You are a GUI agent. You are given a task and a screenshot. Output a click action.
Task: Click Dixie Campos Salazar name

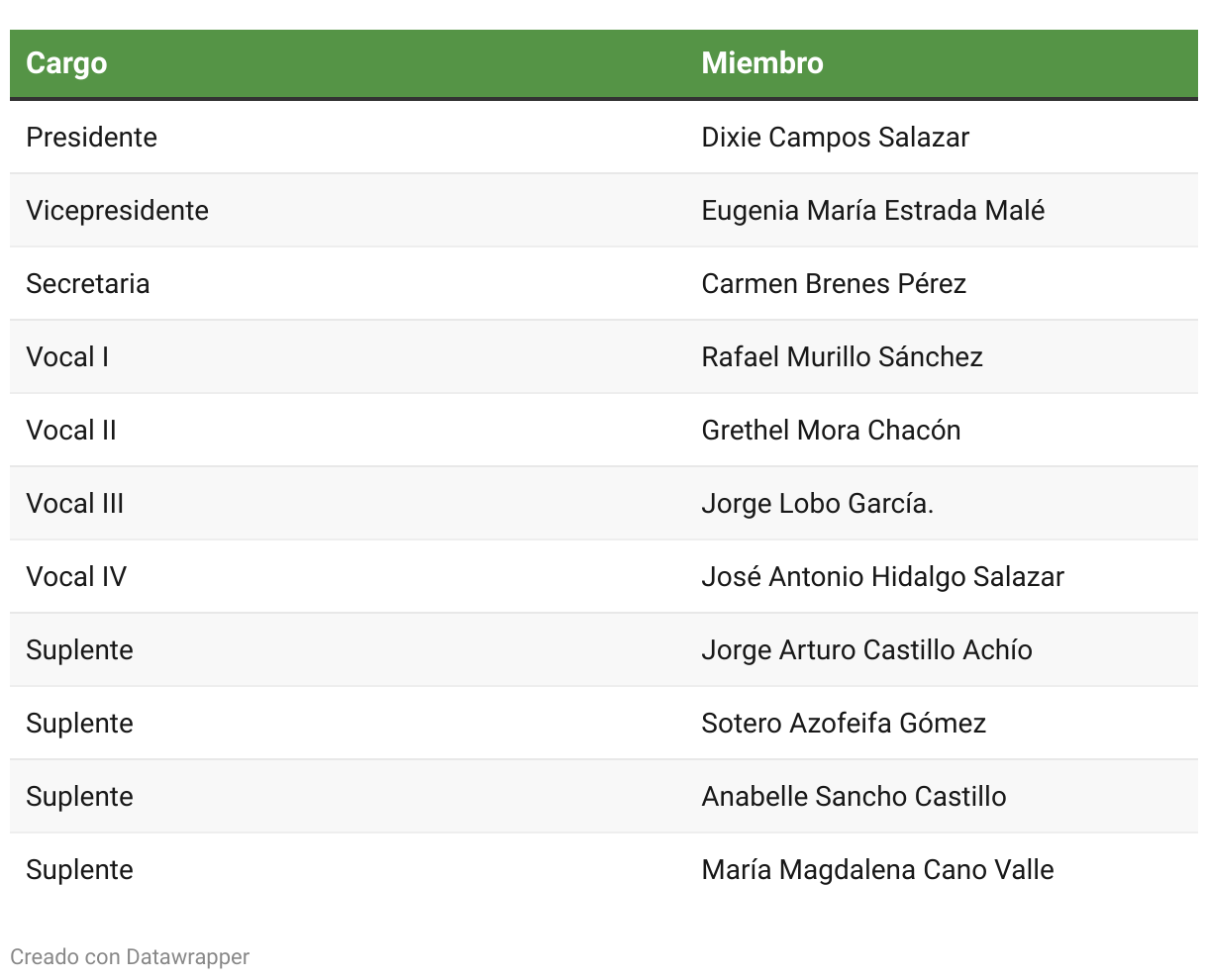click(835, 137)
